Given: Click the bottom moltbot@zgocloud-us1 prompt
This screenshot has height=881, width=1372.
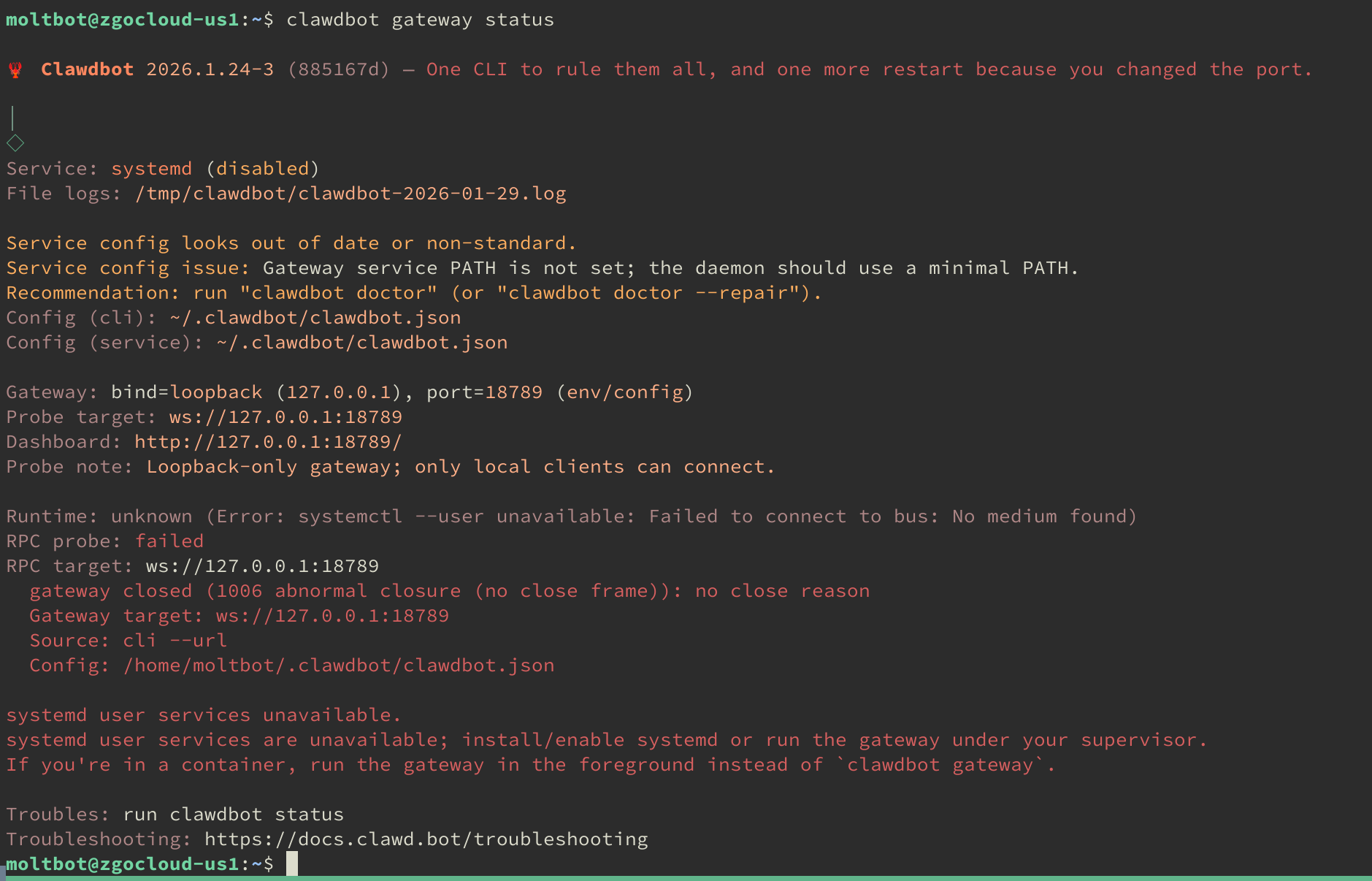Looking at the screenshot, I should click(x=122, y=864).
